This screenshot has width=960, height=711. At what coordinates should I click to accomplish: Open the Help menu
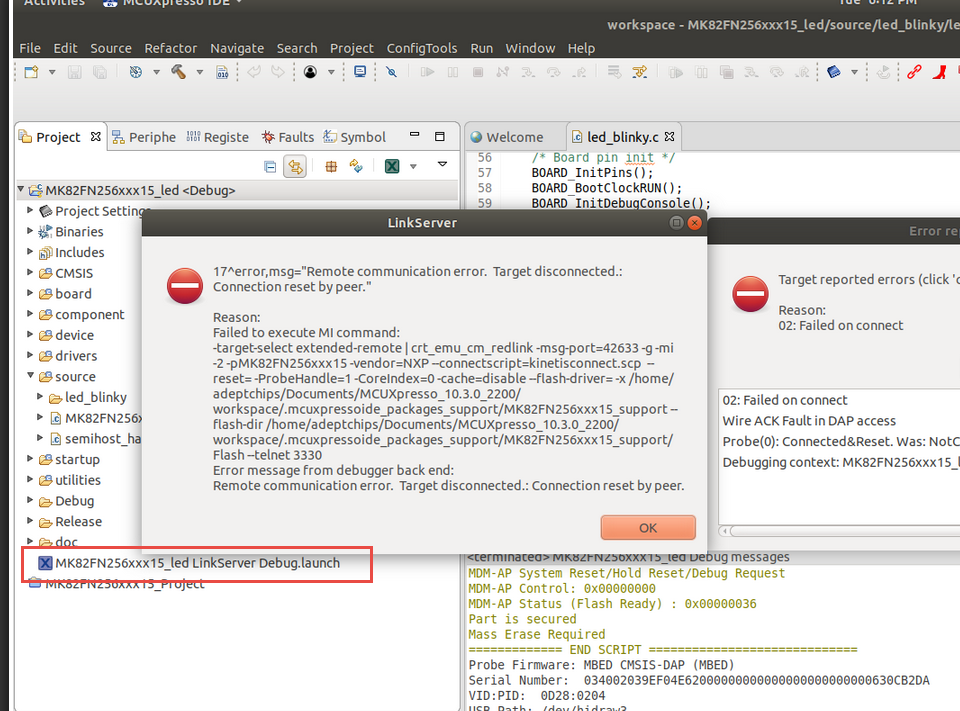pyautogui.click(x=581, y=48)
